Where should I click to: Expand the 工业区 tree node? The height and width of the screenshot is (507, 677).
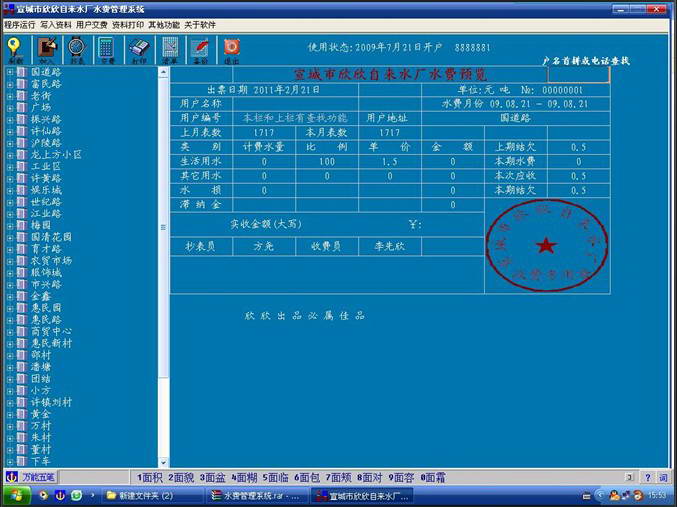click(9, 167)
